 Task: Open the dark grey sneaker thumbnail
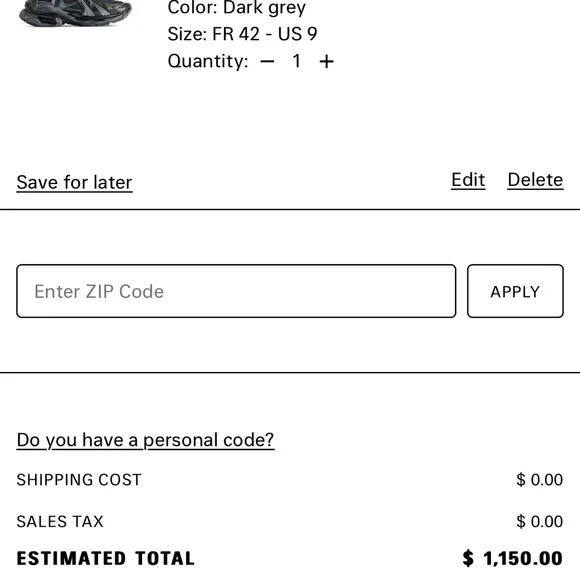pos(75,13)
